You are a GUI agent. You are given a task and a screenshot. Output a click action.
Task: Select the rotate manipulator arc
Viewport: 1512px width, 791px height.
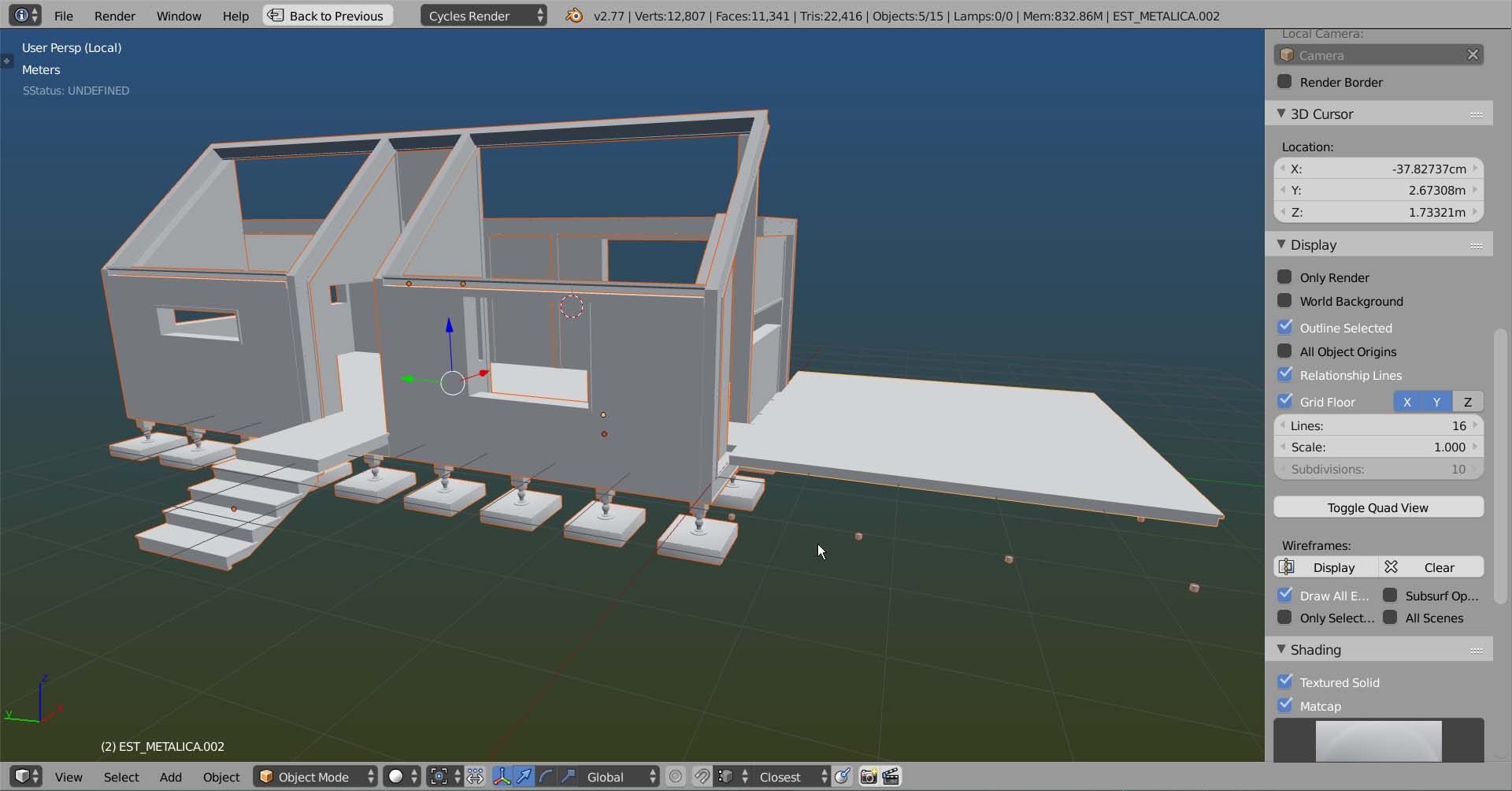coord(546,776)
